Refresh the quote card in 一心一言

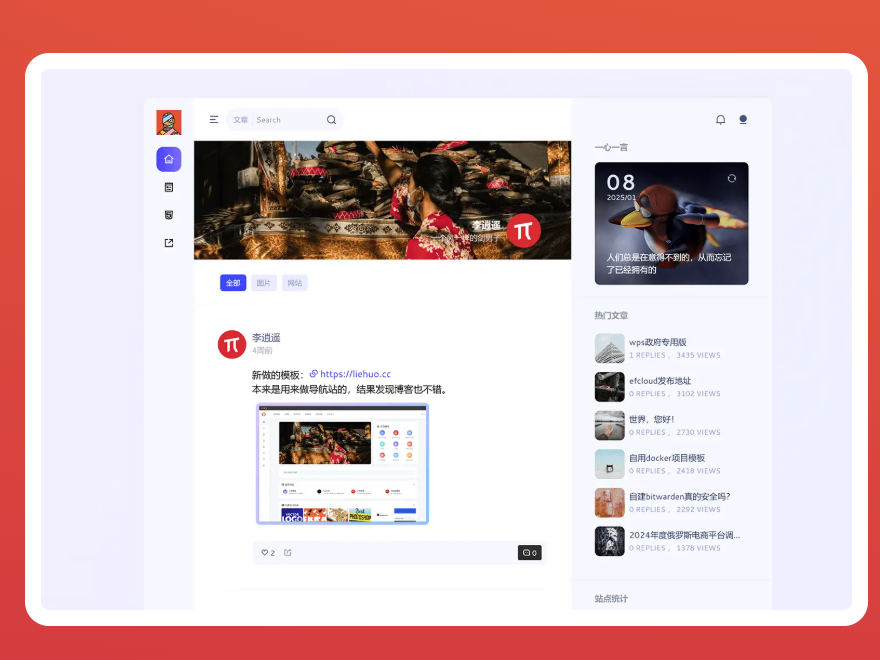point(731,178)
